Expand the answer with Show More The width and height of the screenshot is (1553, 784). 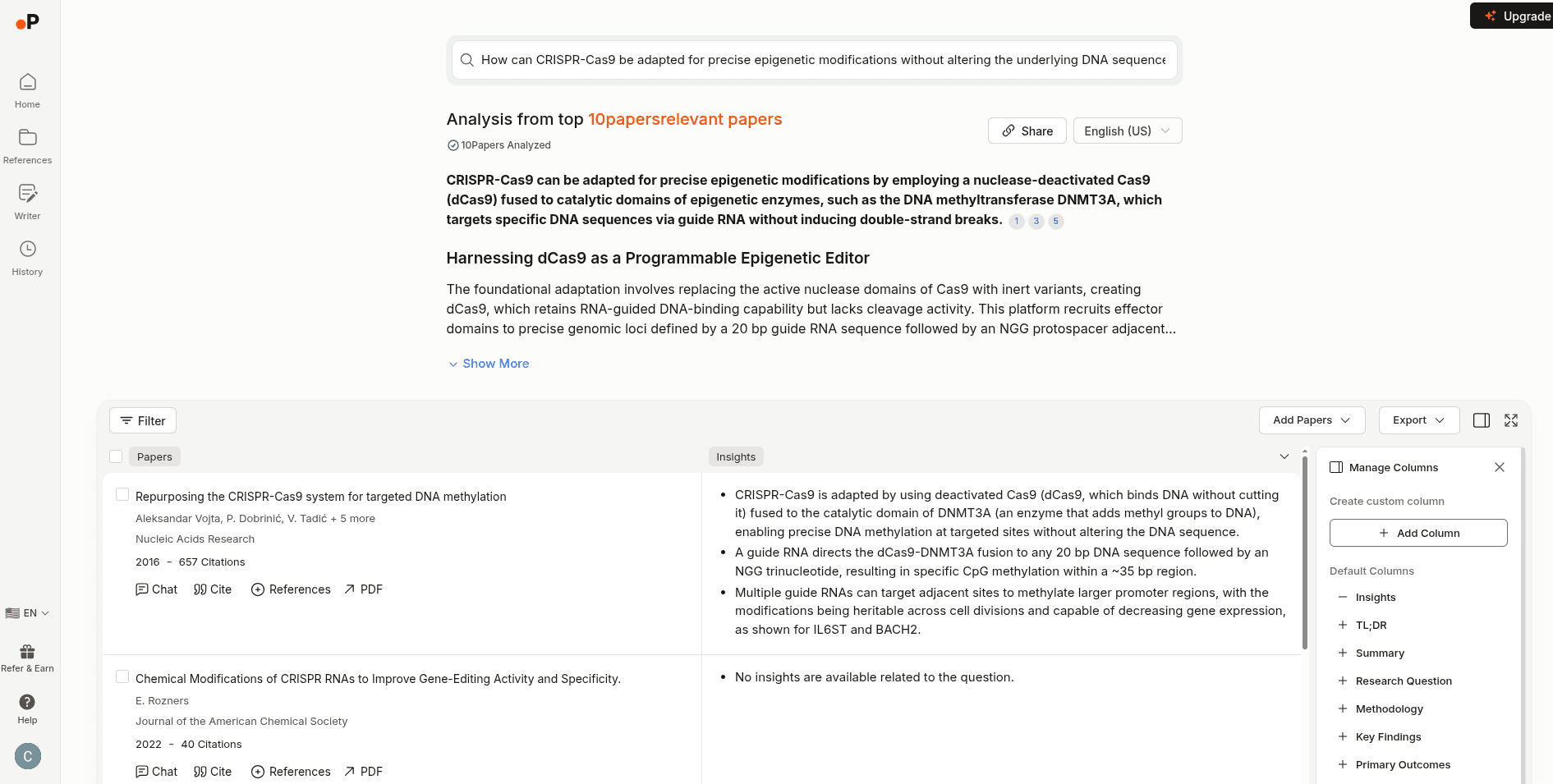(x=489, y=364)
